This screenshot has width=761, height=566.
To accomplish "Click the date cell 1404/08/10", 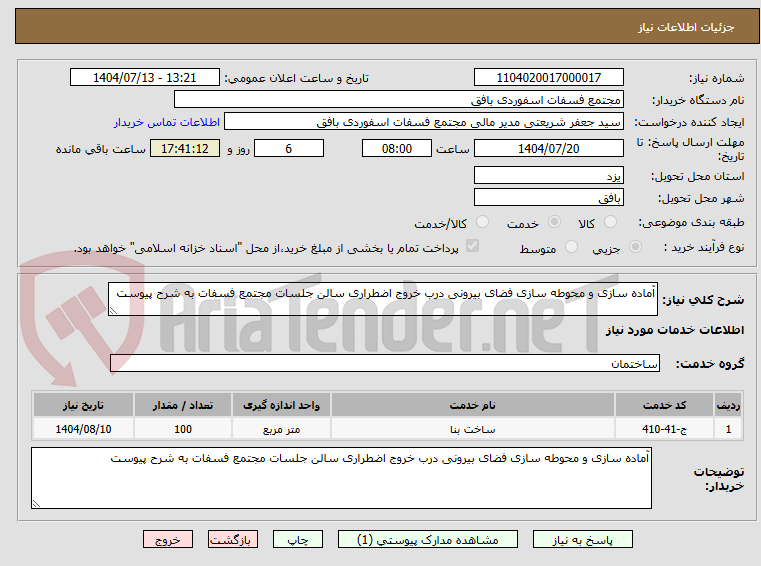I will (x=83, y=429).
